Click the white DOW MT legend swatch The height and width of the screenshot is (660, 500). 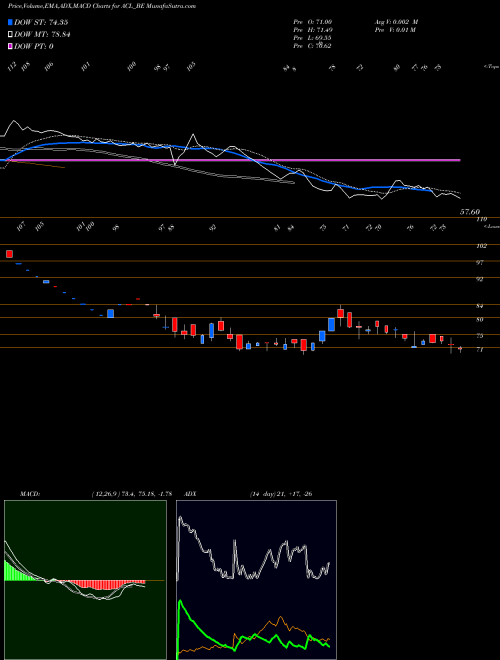pyautogui.click(x=10, y=35)
